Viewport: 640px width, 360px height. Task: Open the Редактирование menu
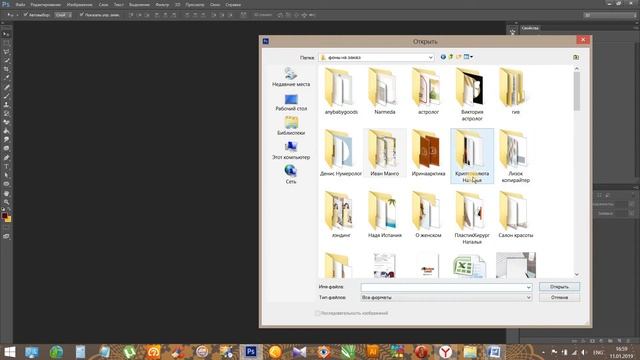[46, 4]
